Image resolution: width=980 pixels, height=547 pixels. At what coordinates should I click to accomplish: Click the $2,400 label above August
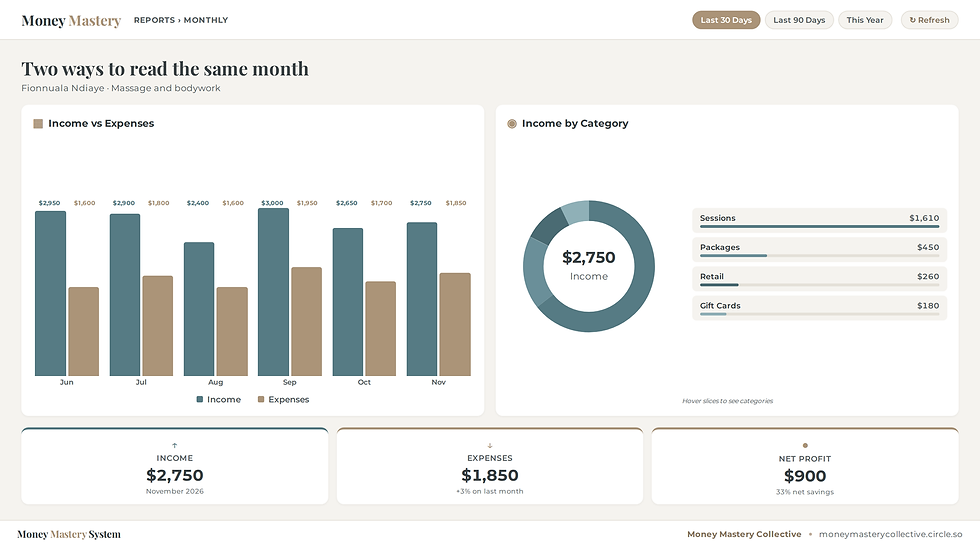click(198, 203)
